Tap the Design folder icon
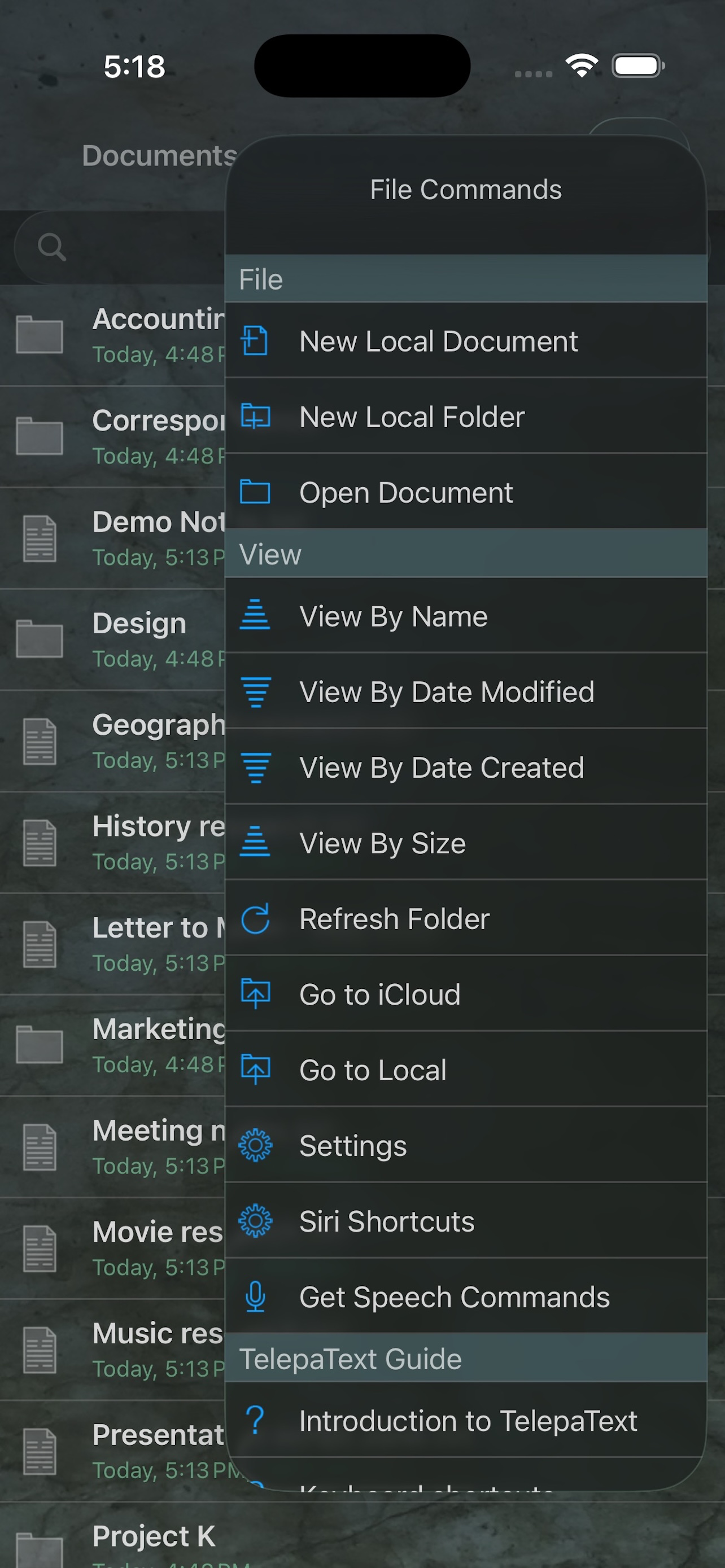This screenshot has width=725, height=1568. (40, 639)
